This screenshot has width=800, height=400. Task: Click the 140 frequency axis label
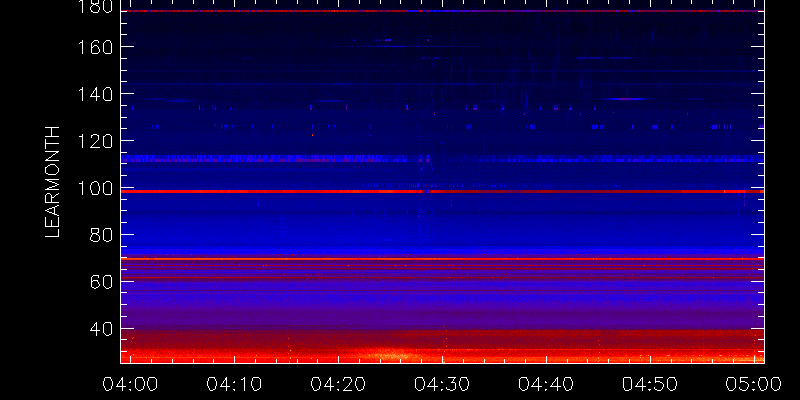[94, 94]
